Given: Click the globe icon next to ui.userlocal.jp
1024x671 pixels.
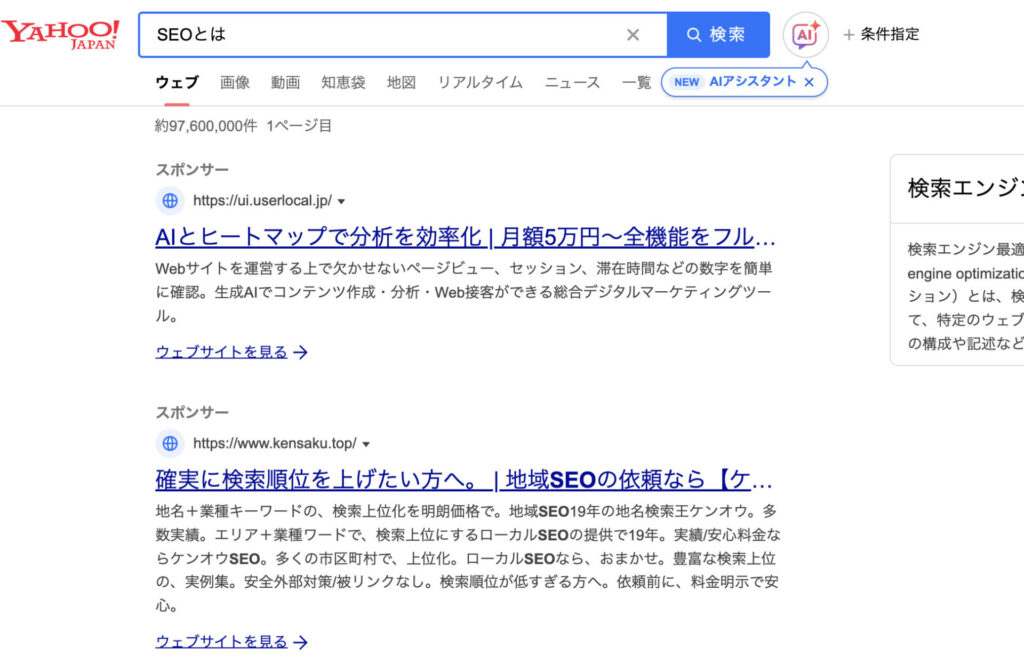Looking at the screenshot, I should (170, 201).
